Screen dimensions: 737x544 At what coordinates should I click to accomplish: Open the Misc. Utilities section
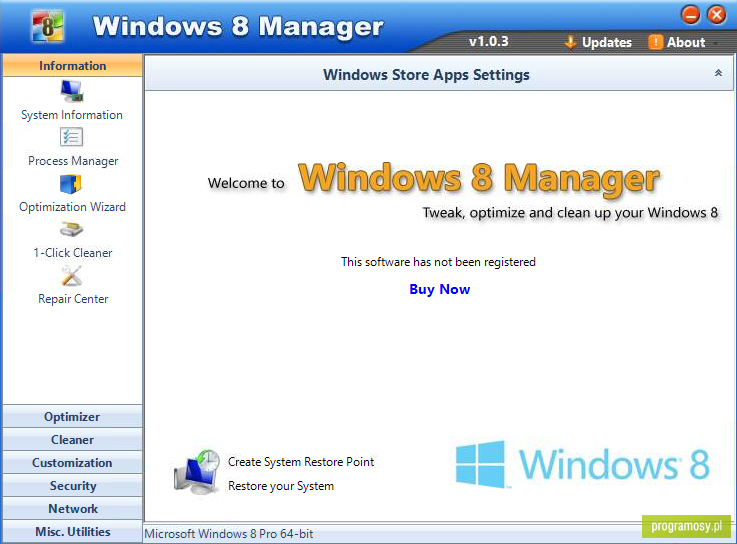pyautogui.click(x=72, y=532)
